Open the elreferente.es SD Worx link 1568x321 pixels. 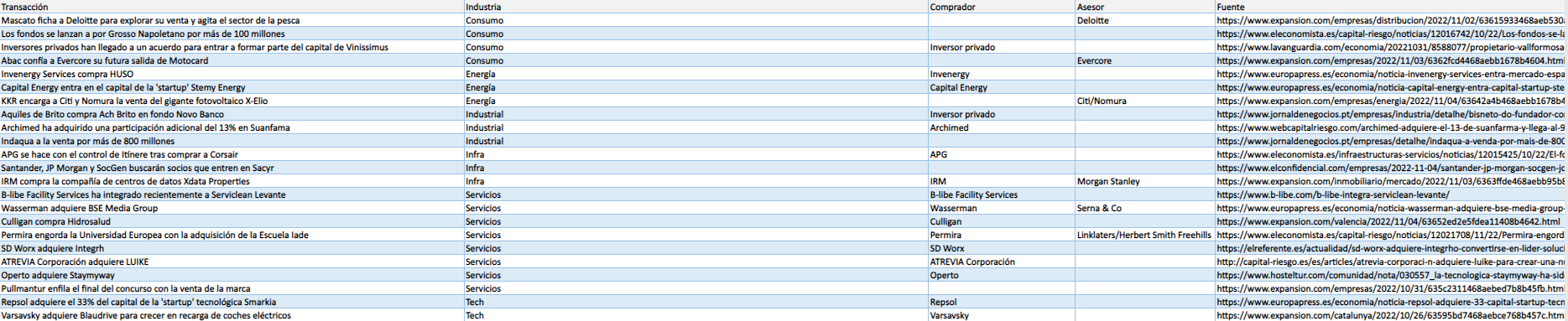(1391, 248)
